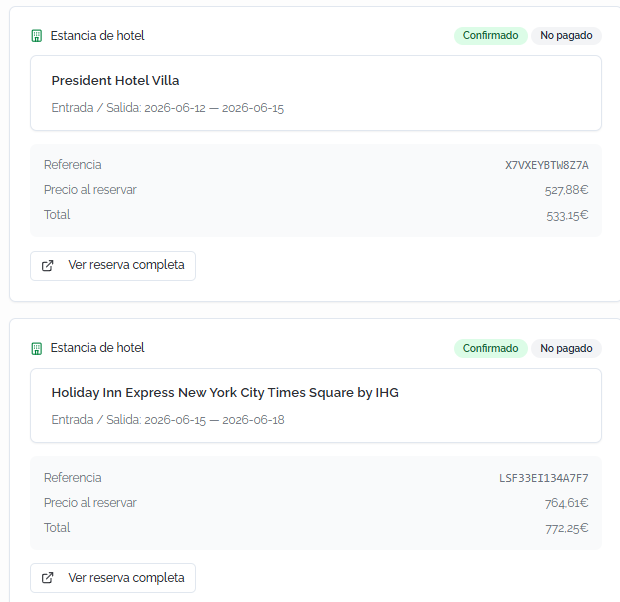This screenshot has width=620, height=602.
Task: Click hotel building icon for President Hotel Villa
Action: pos(37,36)
